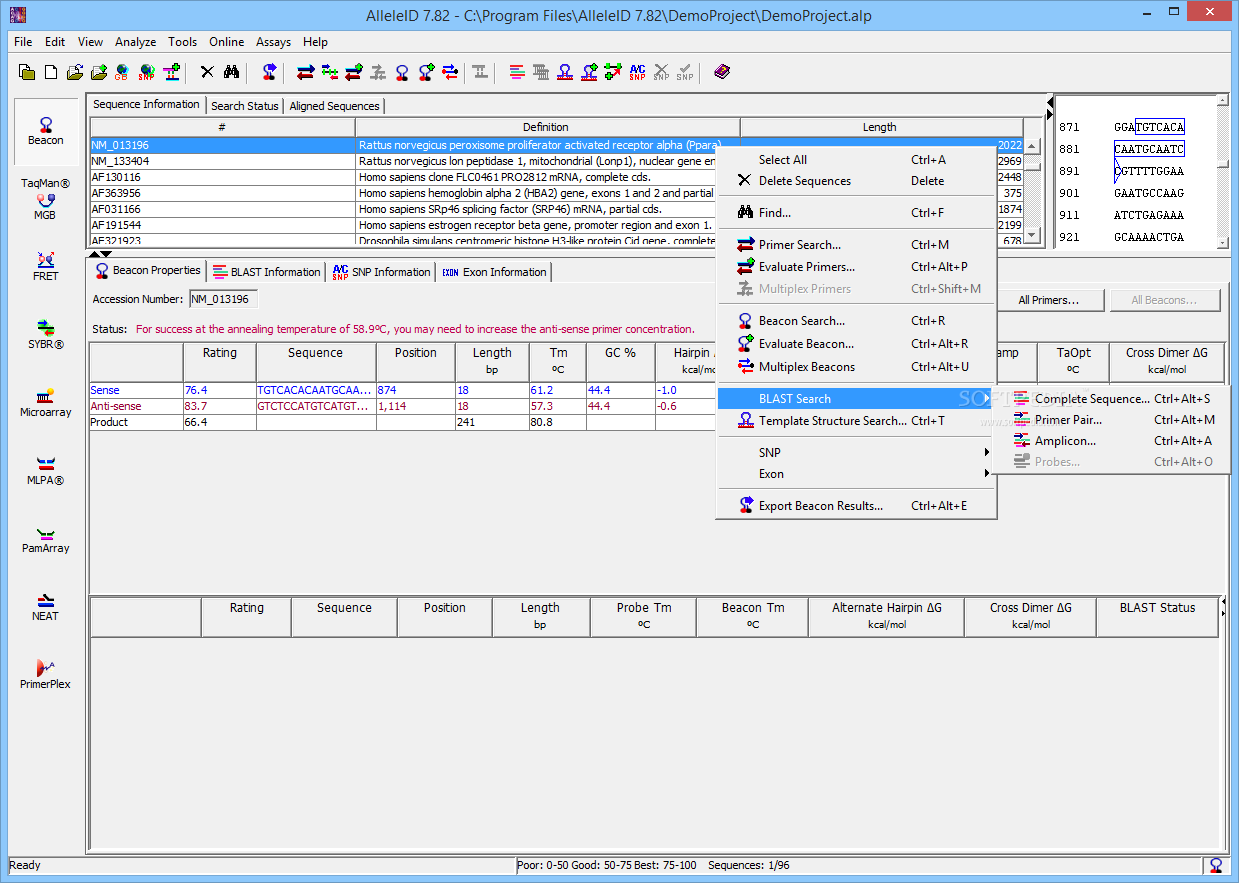Open the PrimerPlex assay mode
This screenshot has width=1239, height=883.
point(46,675)
